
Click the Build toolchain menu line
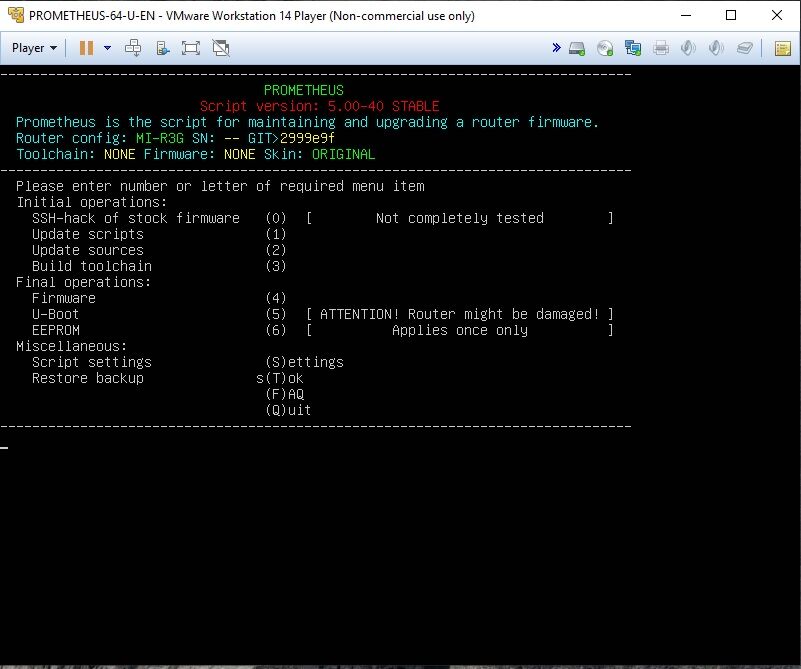159,266
